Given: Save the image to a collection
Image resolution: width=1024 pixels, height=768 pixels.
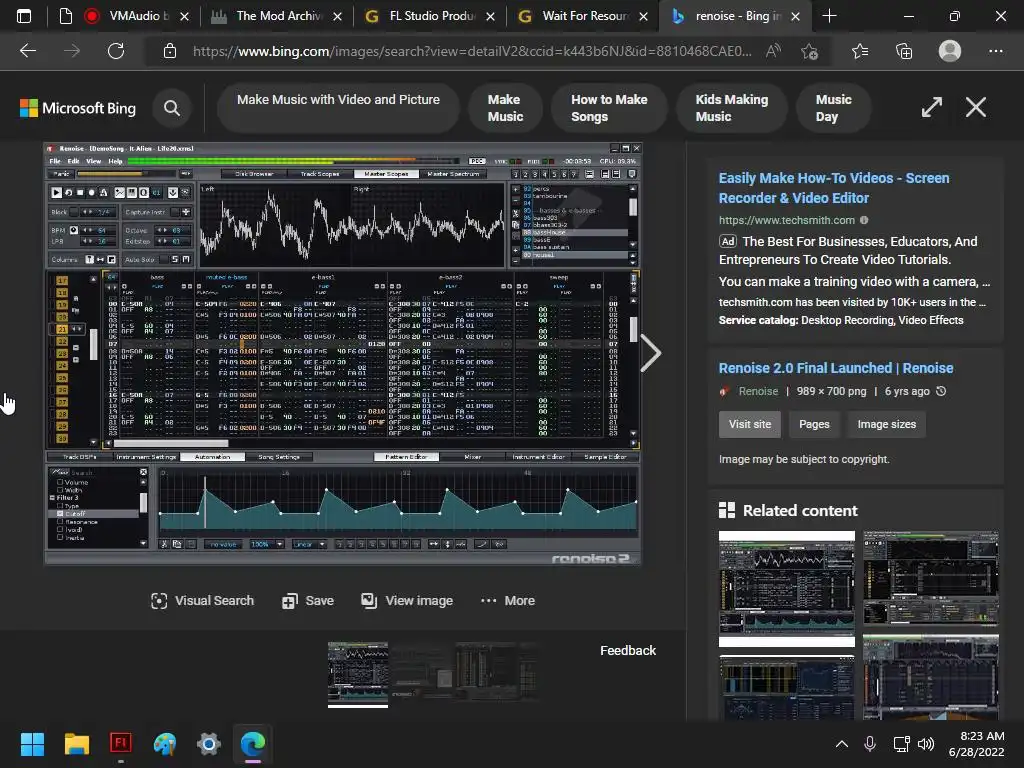Looking at the screenshot, I should click(x=308, y=601).
